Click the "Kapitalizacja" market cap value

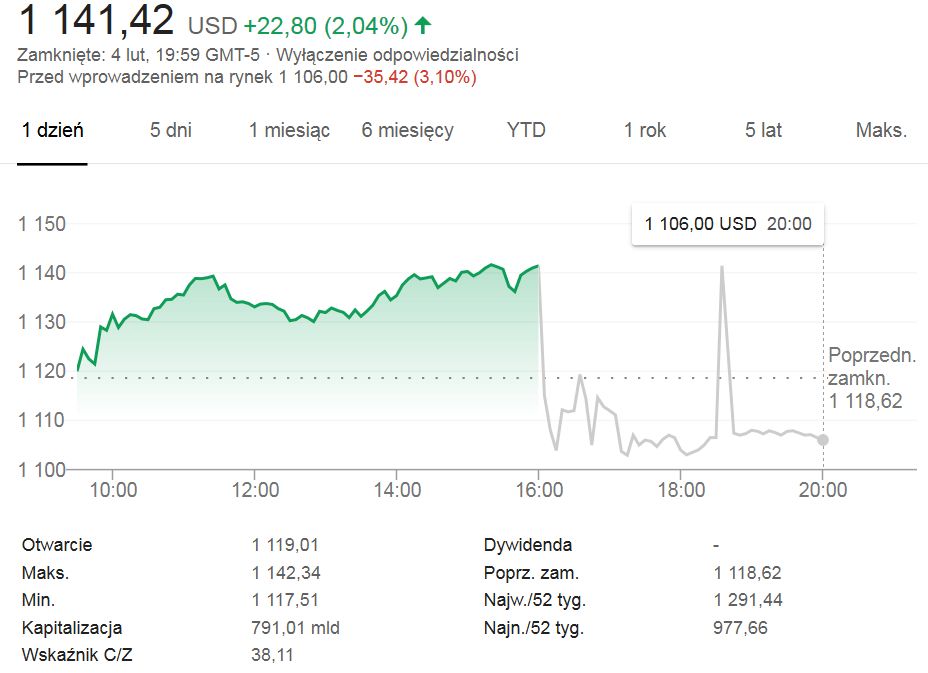point(296,628)
